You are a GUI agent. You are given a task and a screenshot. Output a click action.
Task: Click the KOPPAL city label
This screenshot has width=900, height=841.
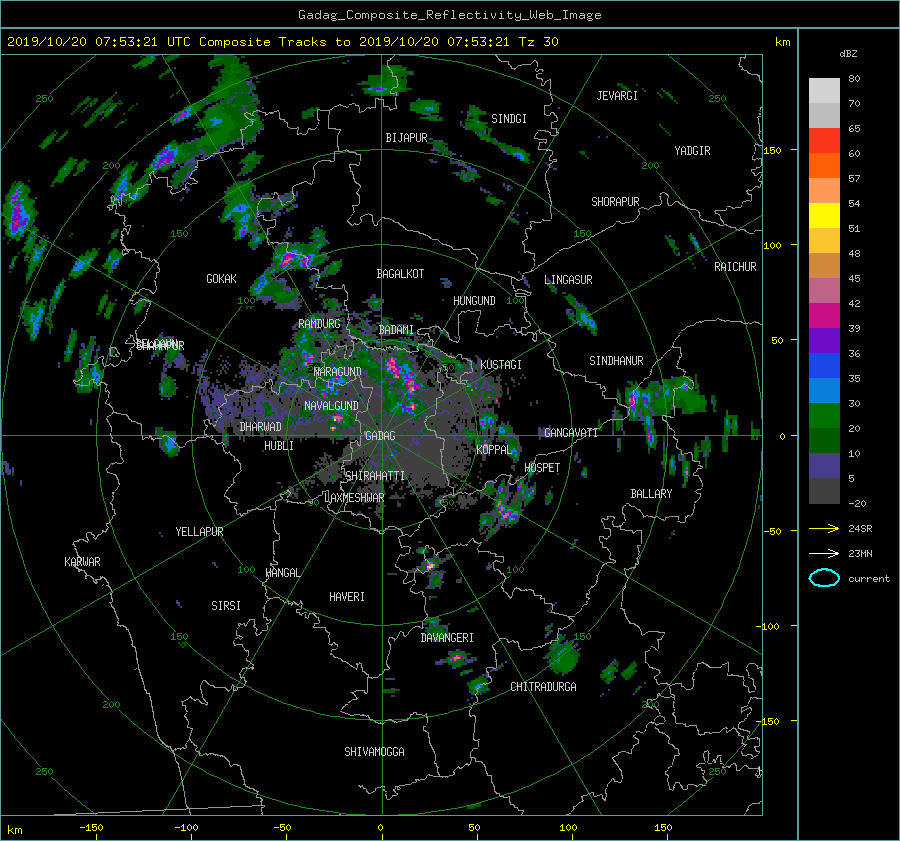pos(494,449)
